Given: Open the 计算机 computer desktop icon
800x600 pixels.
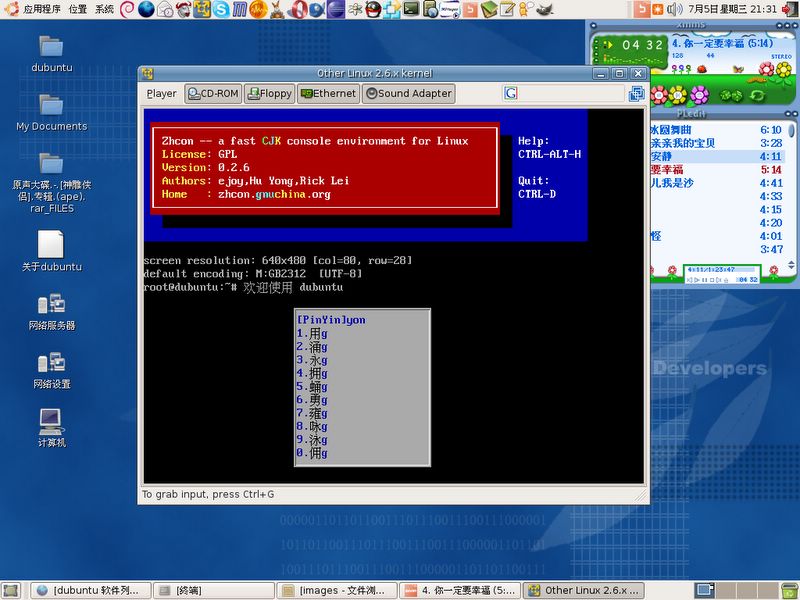Looking at the screenshot, I should pyautogui.click(x=52, y=429).
